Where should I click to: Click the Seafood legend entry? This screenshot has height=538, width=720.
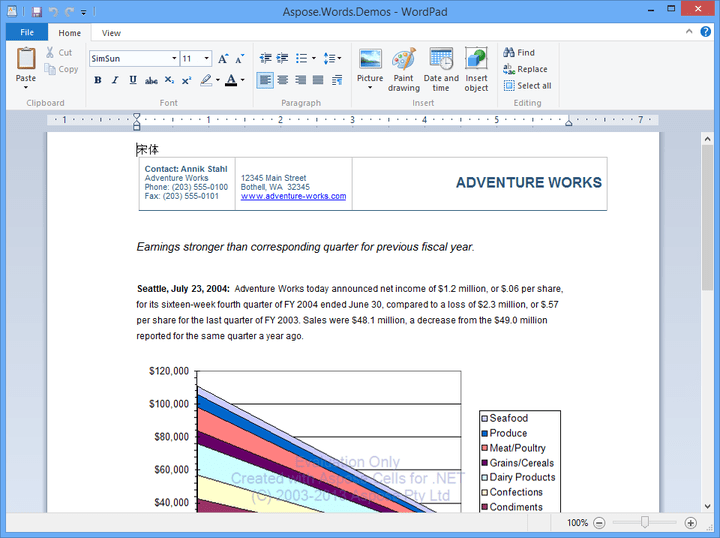[x=505, y=418]
